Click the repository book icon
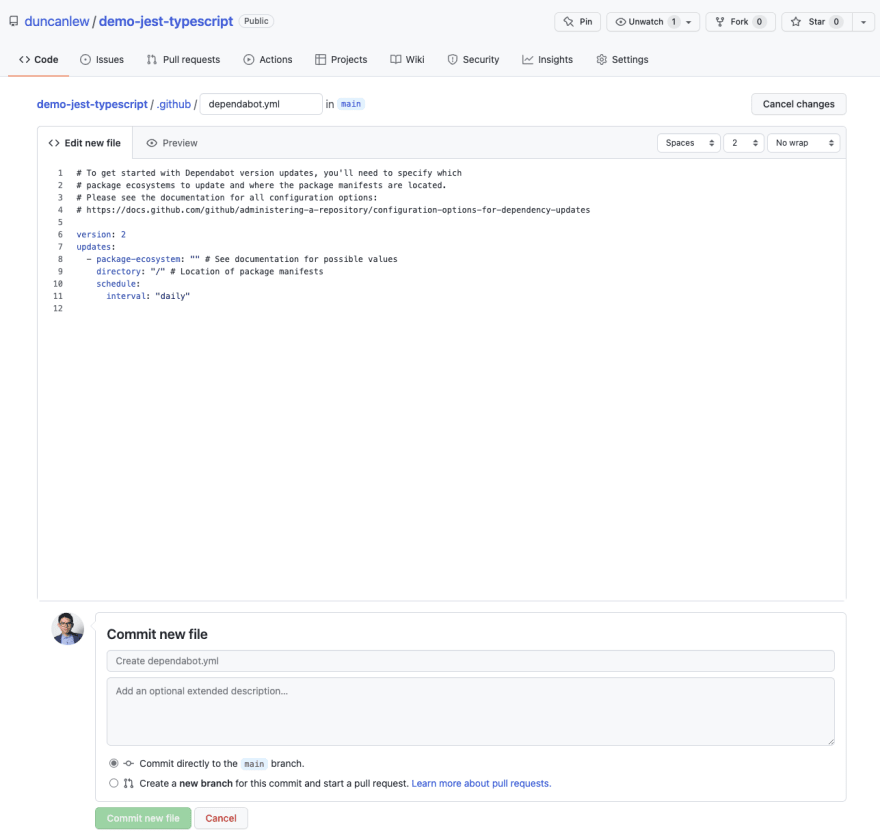 tap(13, 21)
